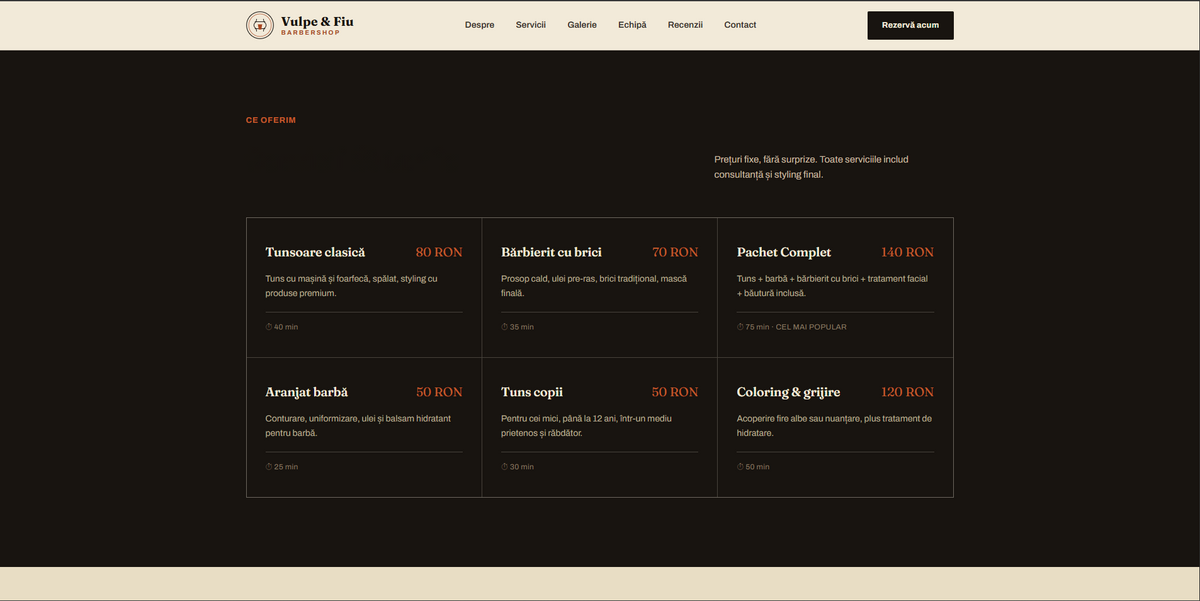The height and width of the screenshot is (601, 1200).
Task: Click the clock icon beside 50 min
Action: (741, 467)
